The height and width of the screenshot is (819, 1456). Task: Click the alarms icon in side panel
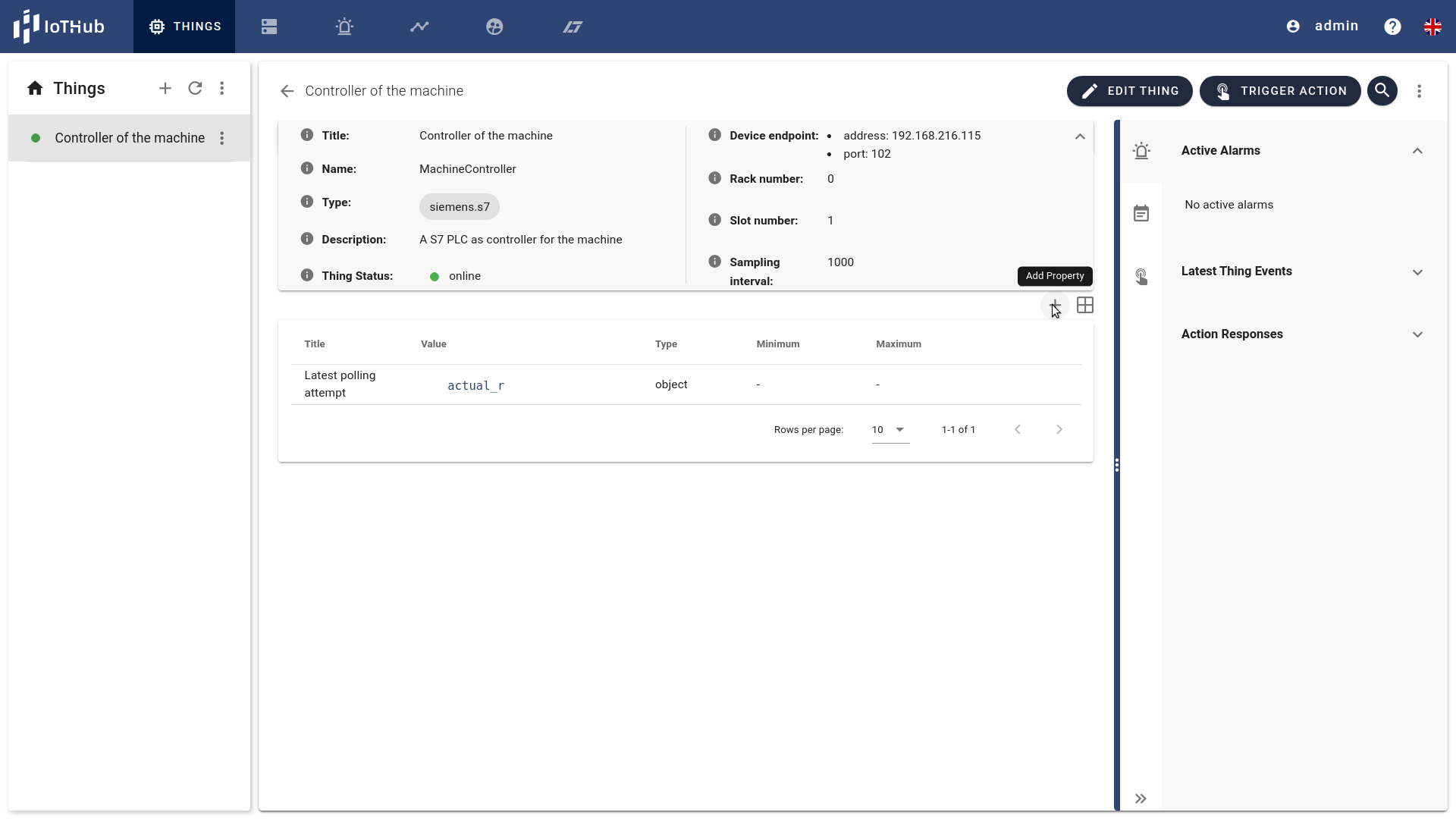click(x=1141, y=151)
